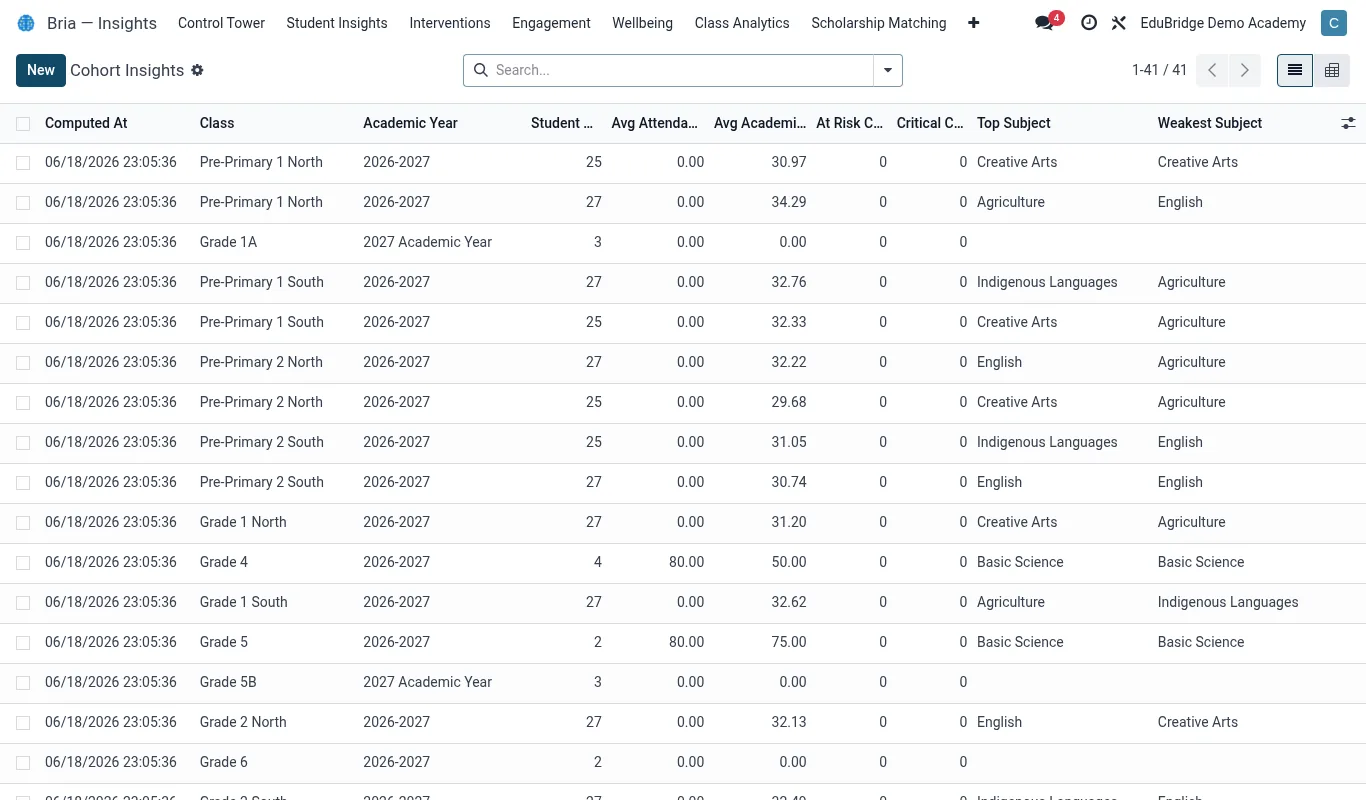
Task: Open the add-menu plus icon
Action: pos(974,23)
